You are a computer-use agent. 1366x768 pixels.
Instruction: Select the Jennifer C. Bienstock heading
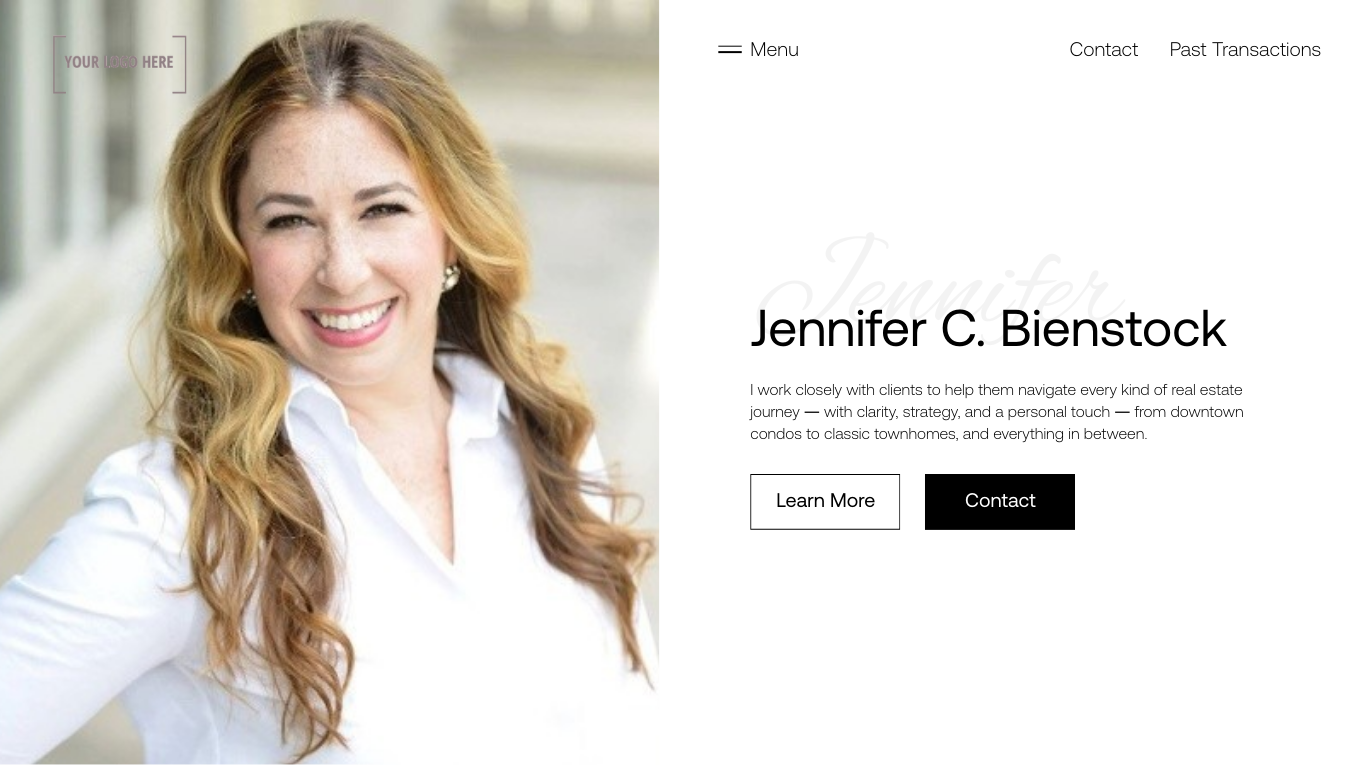point(988,329)
